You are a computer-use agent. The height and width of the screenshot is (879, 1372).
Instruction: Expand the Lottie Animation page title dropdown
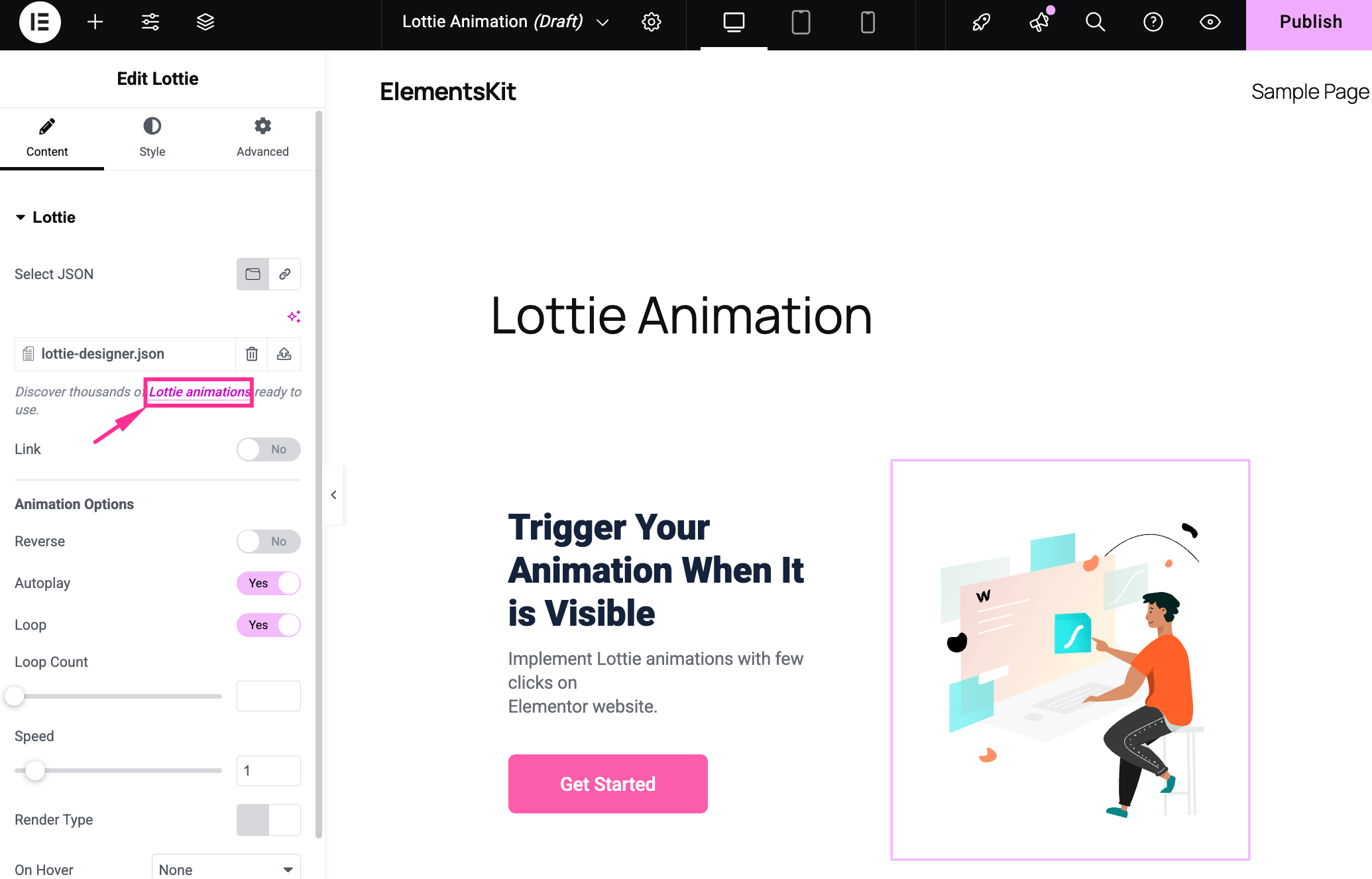click(602, 22)
